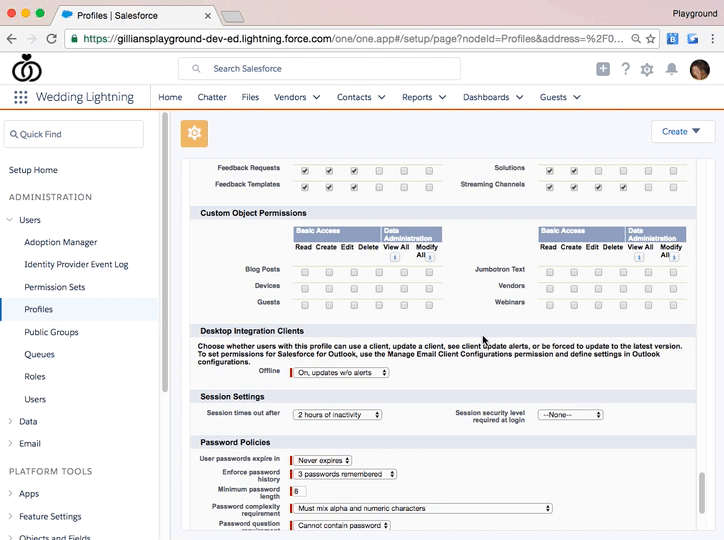Uncheck Create for Solutions

coord(574,171)
